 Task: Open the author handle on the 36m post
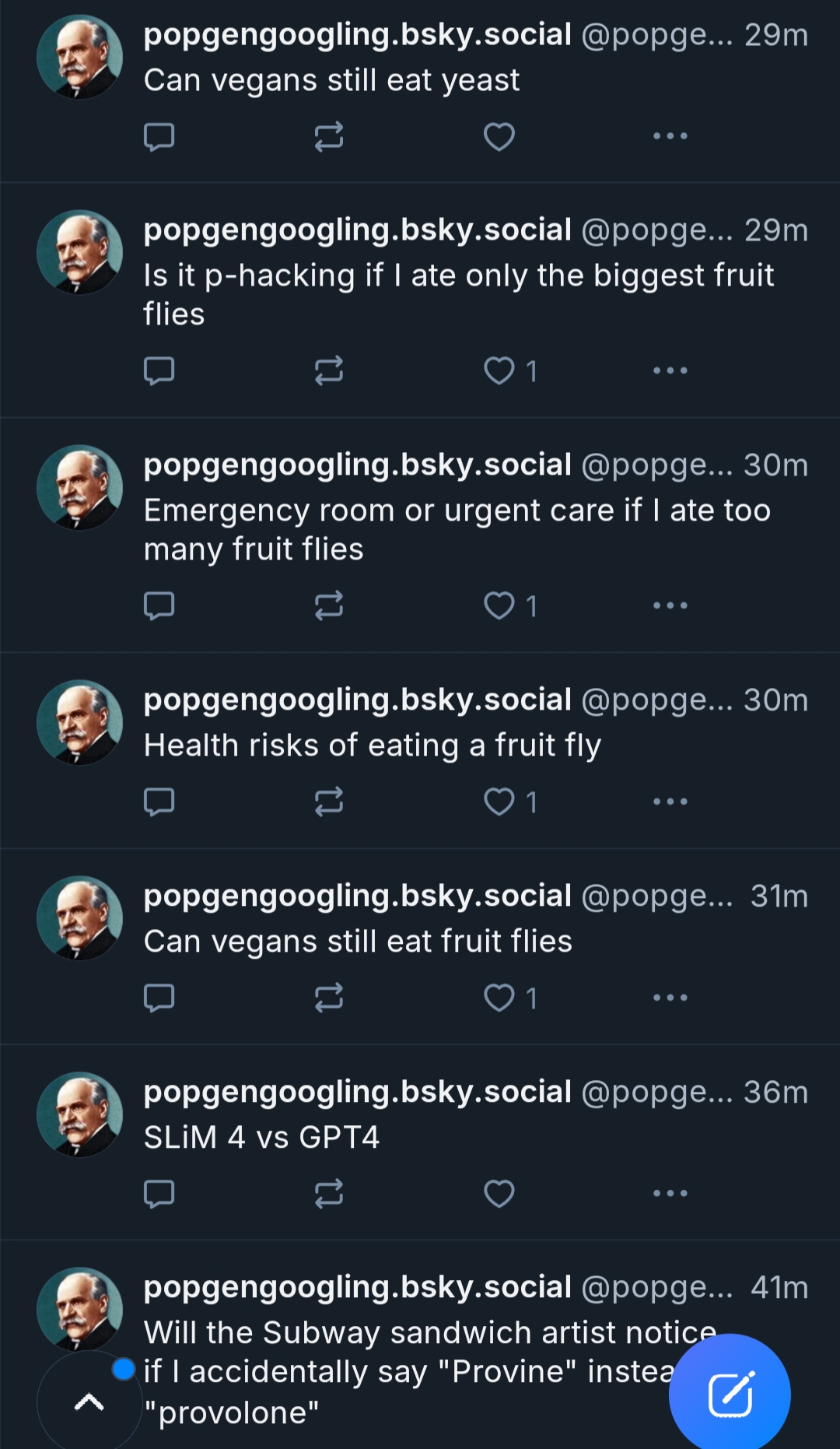coord(656,1093)
